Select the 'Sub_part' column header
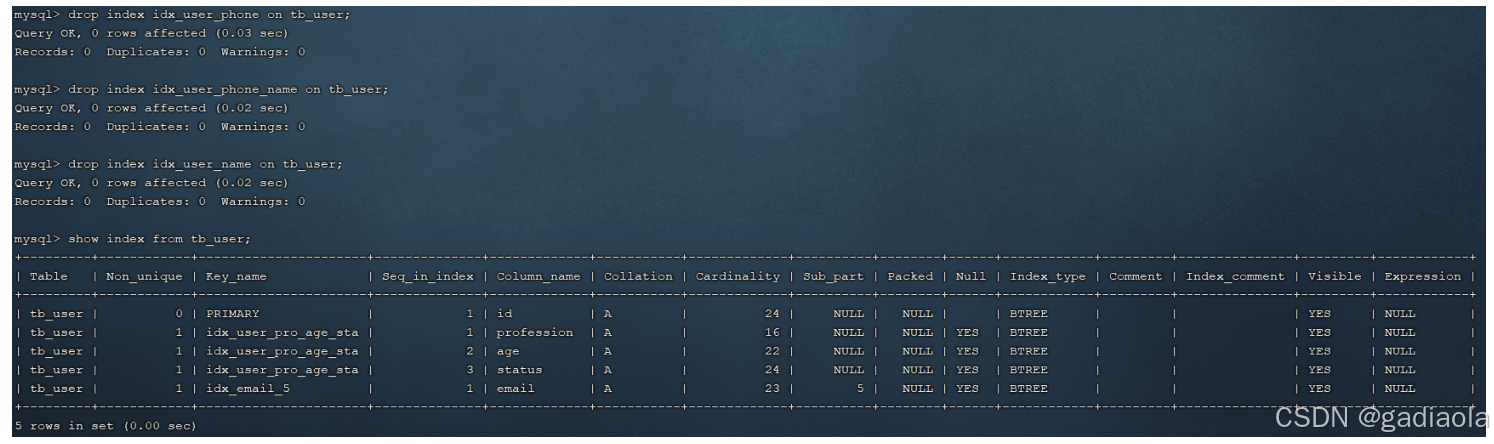 [832, 276]
